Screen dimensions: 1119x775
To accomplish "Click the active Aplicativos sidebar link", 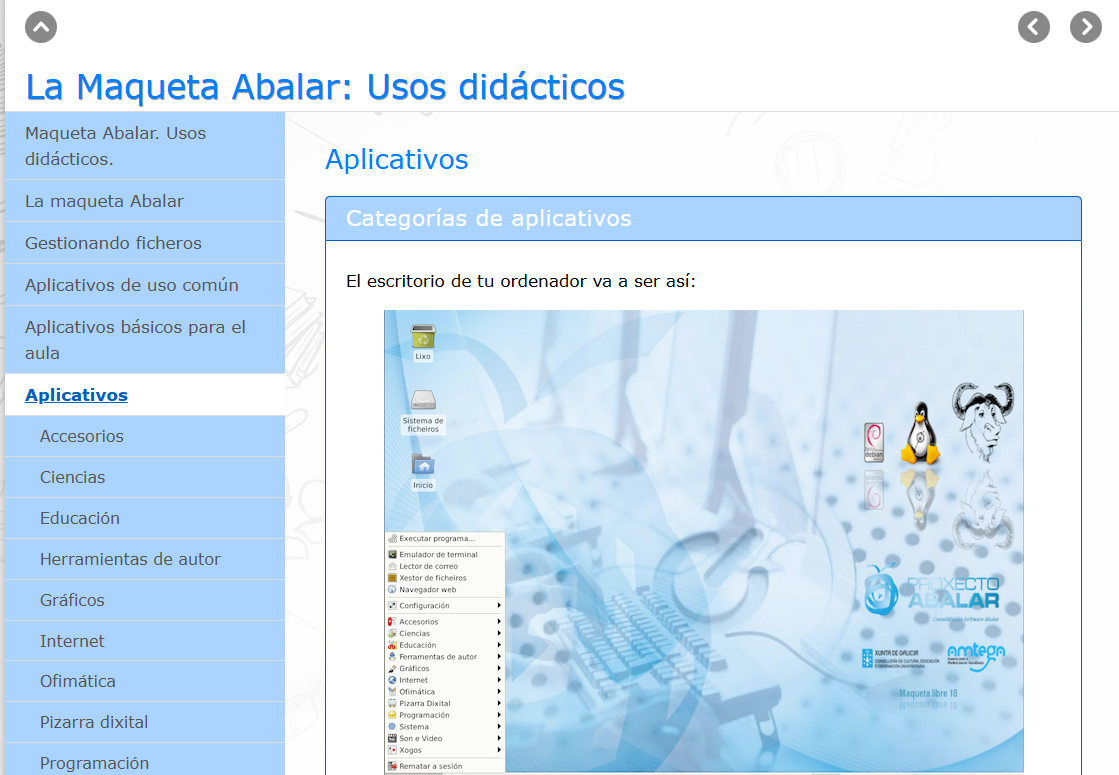I will coord(76,395).
